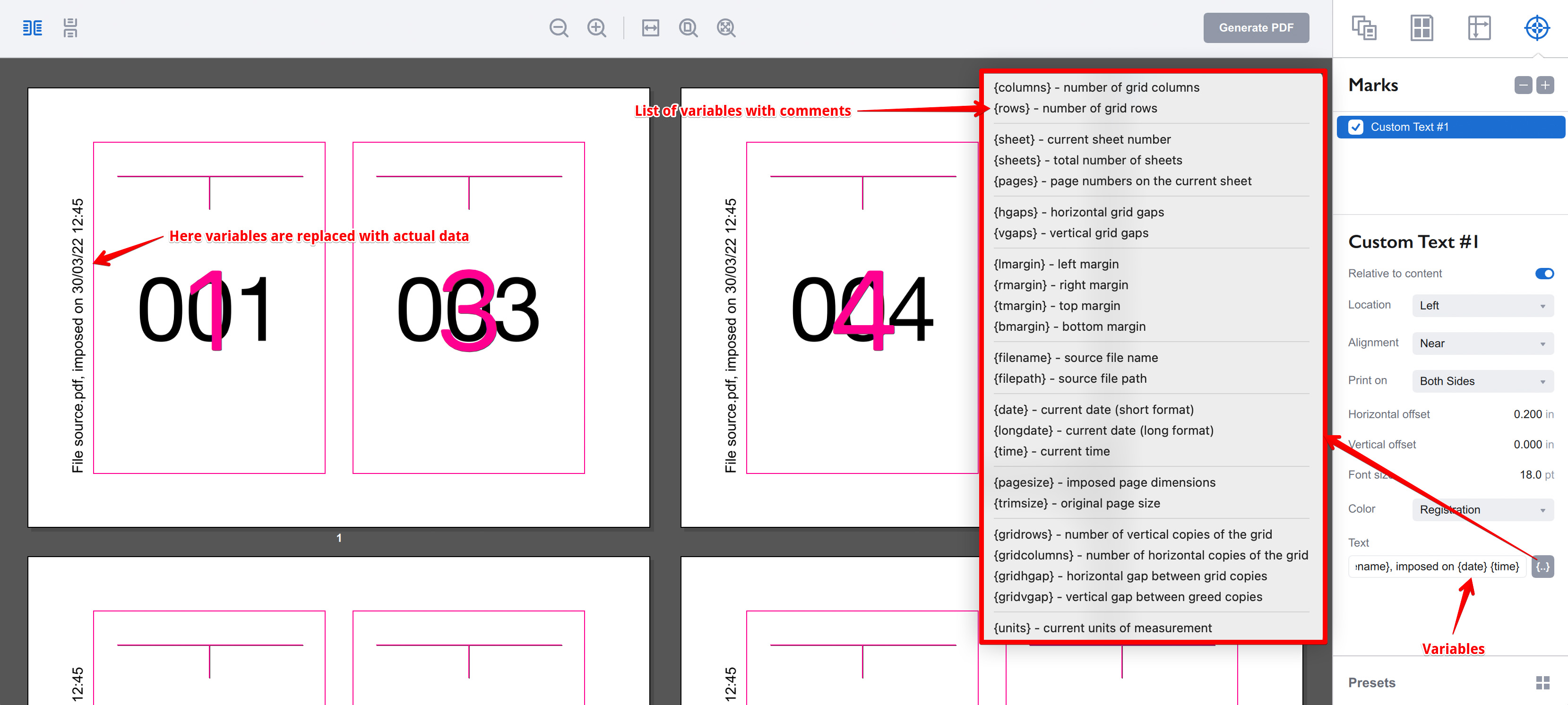The image size is (1568, 705).
Task: Click the Generate PDF button
Action: (x=1256, y=27)
